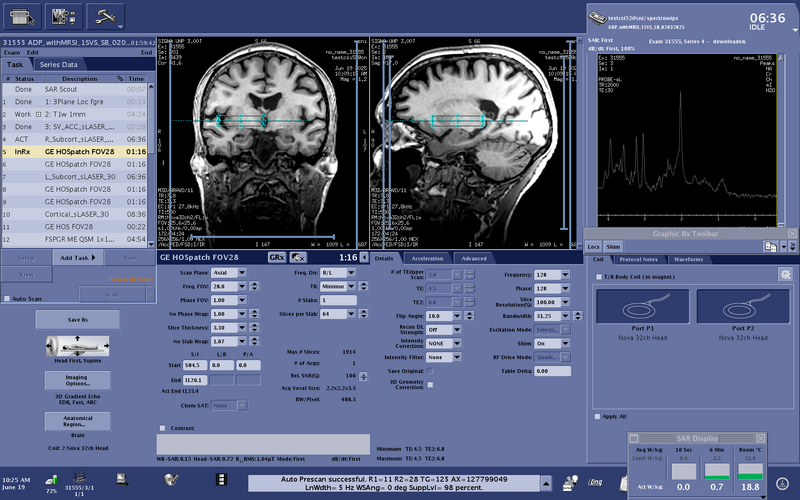Click the patient-face icon next to GRx

[298, 258]
